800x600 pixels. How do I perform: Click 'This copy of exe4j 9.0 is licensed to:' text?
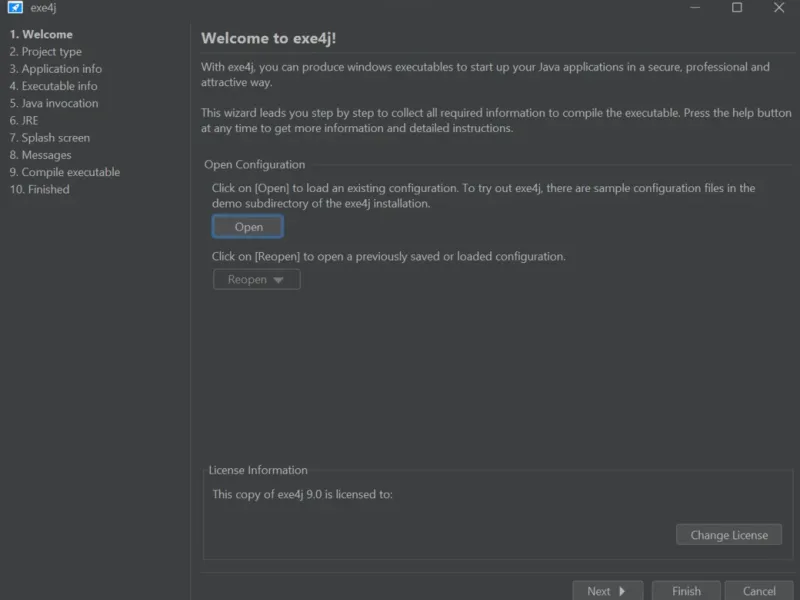coord(303,494)
